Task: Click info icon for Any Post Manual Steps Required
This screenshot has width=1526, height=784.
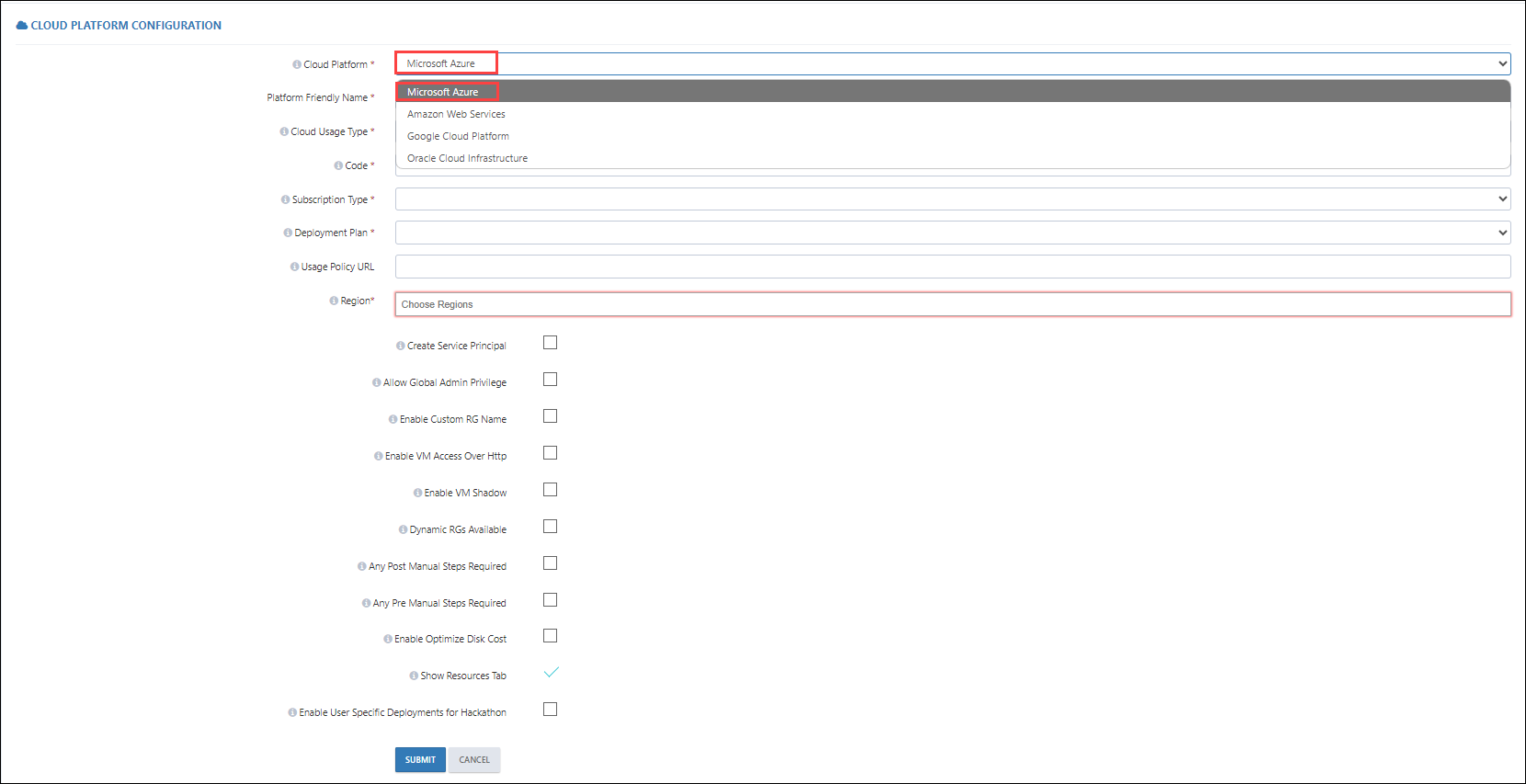Action: 362,566
